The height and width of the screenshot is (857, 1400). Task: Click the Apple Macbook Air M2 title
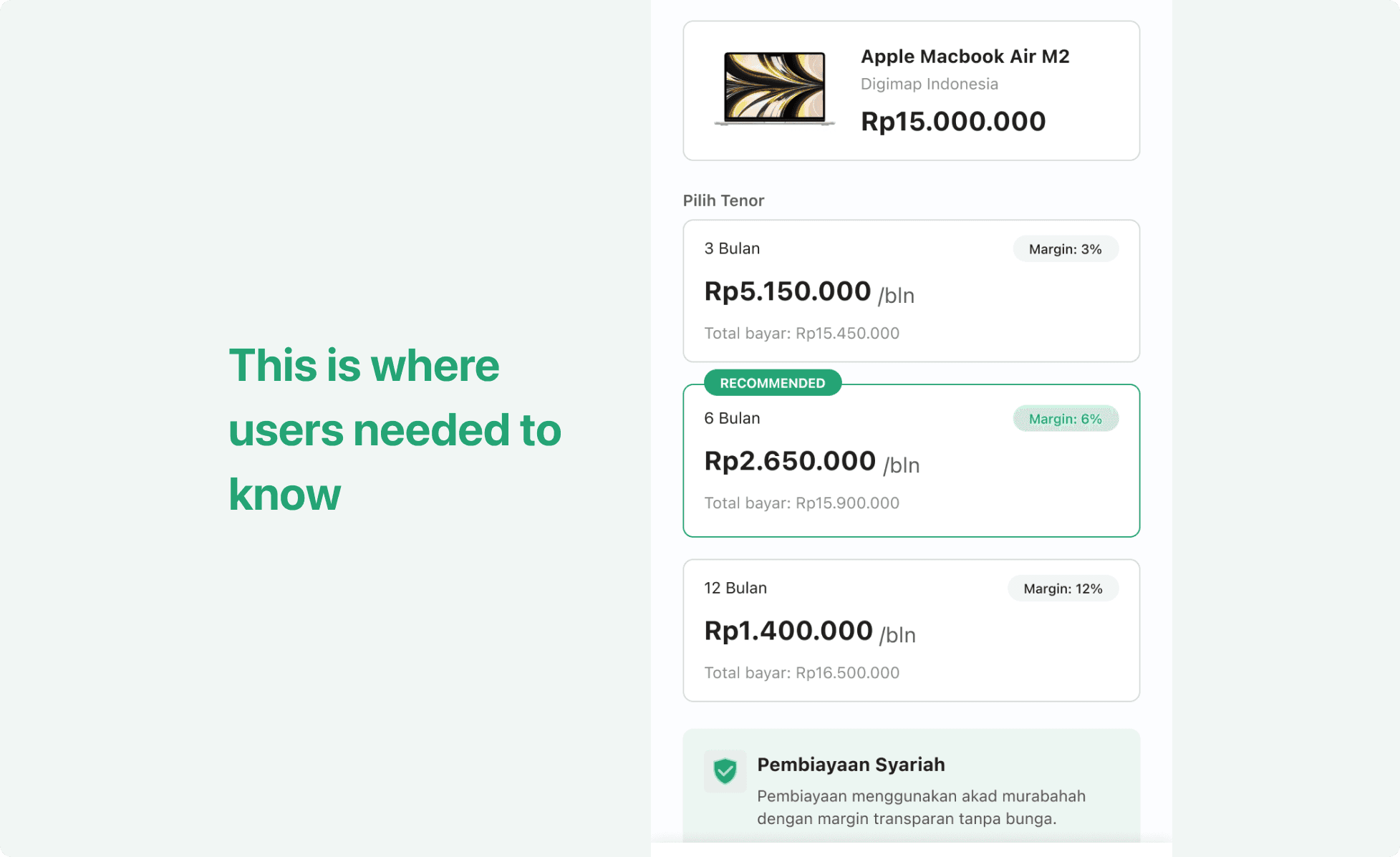coord(965,57)
